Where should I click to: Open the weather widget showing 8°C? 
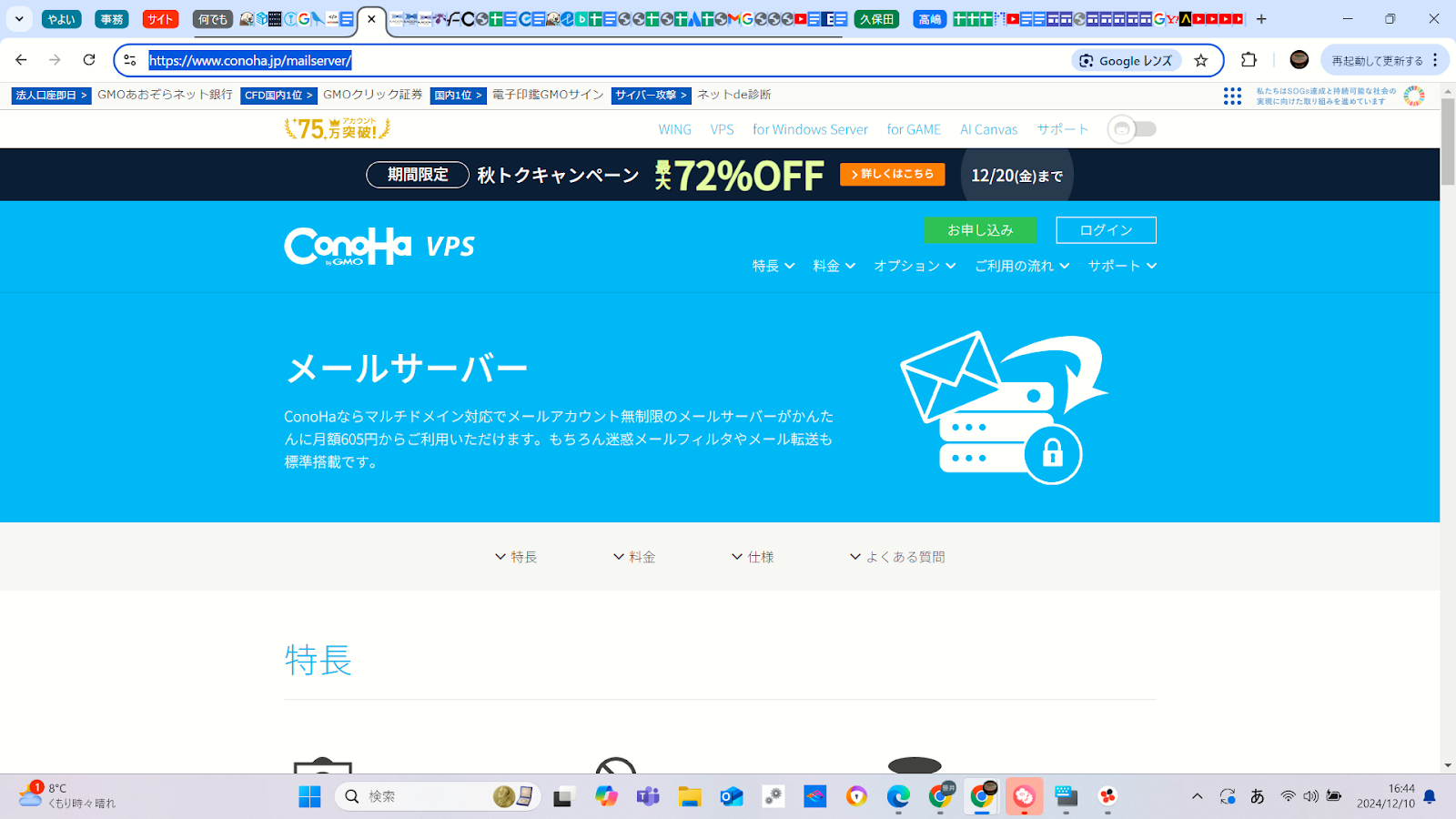67,795
